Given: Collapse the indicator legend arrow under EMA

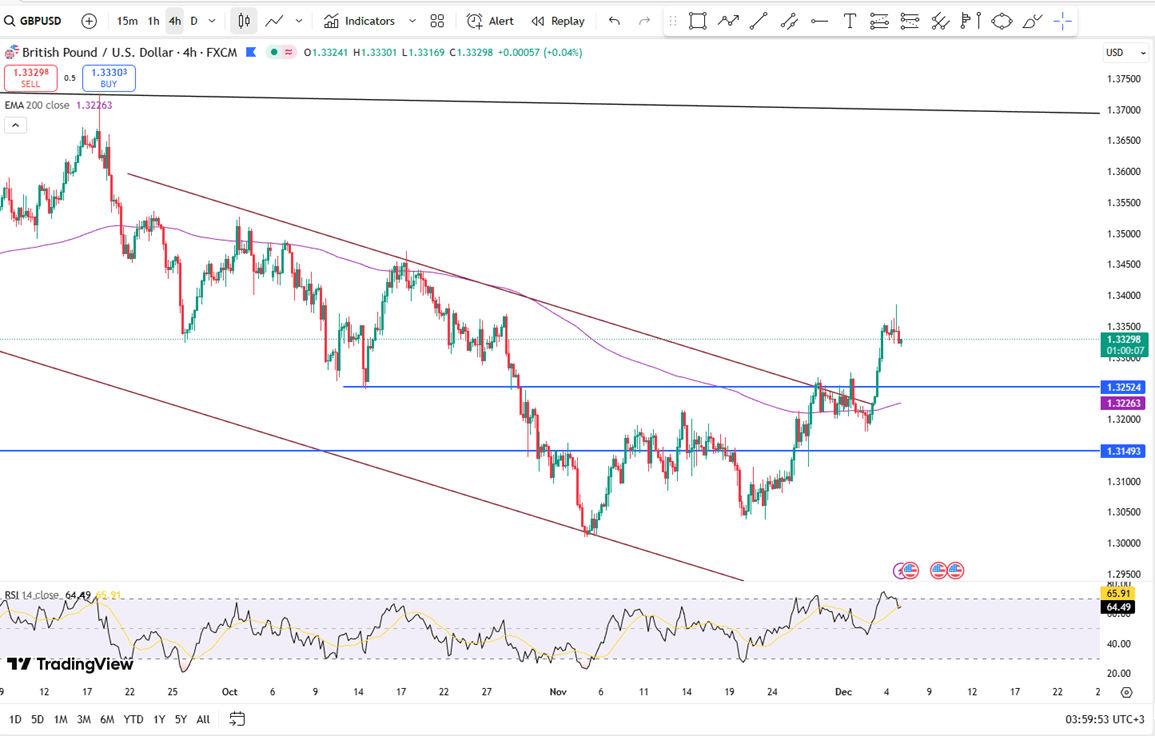Looking at the screenshot, I should click(15, 125).
